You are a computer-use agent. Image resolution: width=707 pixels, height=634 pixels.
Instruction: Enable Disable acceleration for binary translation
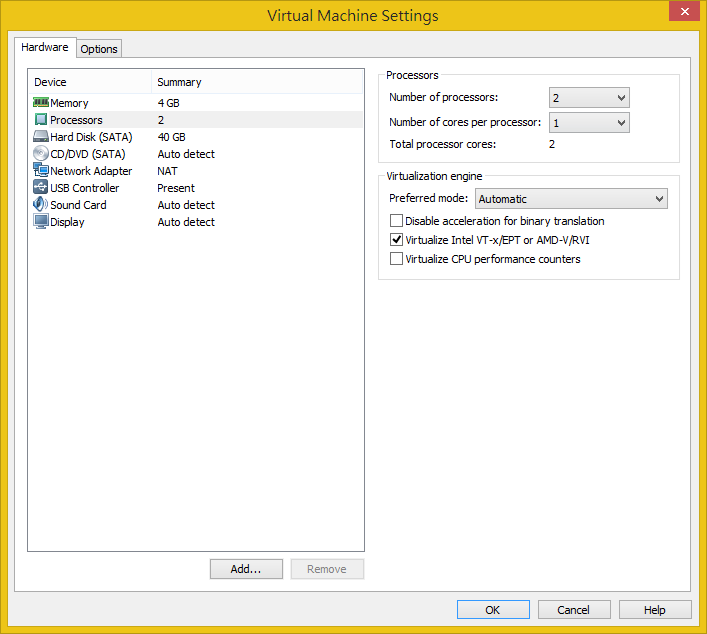[396, 221]
